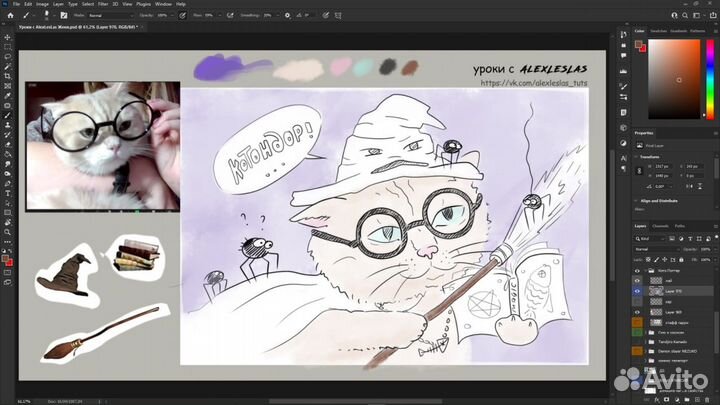The height and width of the screenshot is (405, 720).
Task: Create new group folder icon in Layers footer
Action: (x=687, y=400)
